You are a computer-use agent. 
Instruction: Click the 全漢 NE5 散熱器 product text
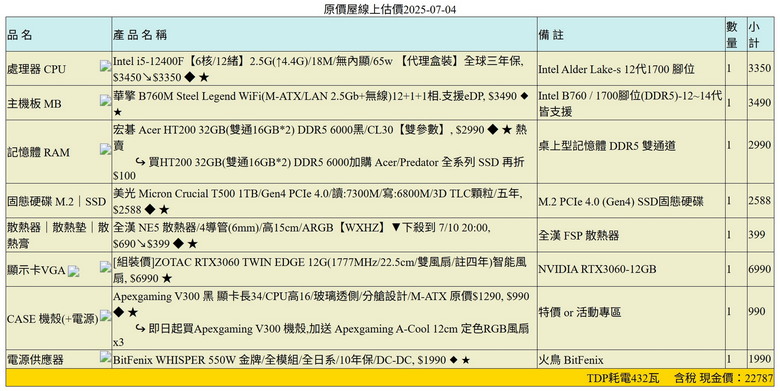(x=301, y=235)
